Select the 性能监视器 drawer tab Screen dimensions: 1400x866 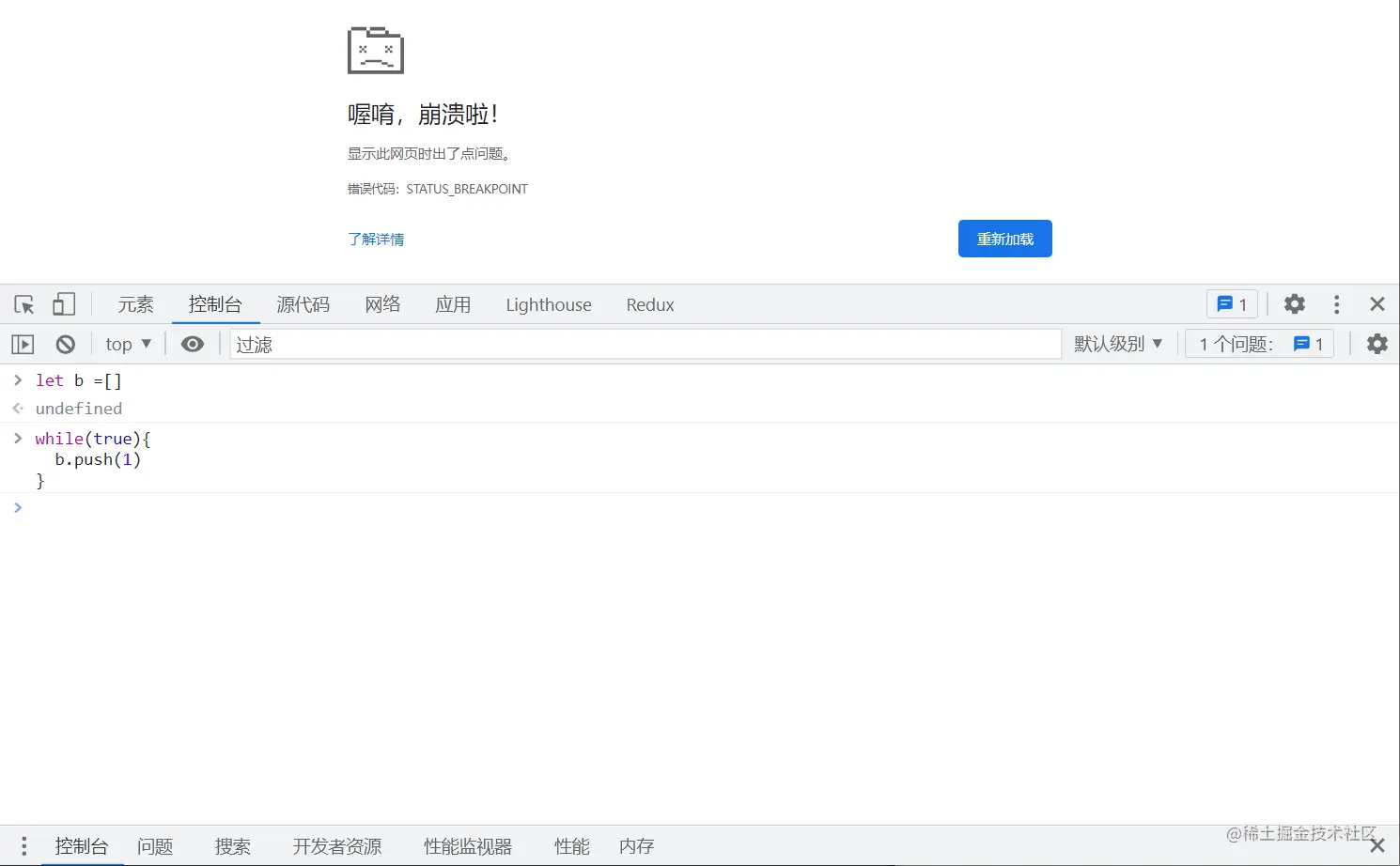pyautogui.click(x=468, y=846)
